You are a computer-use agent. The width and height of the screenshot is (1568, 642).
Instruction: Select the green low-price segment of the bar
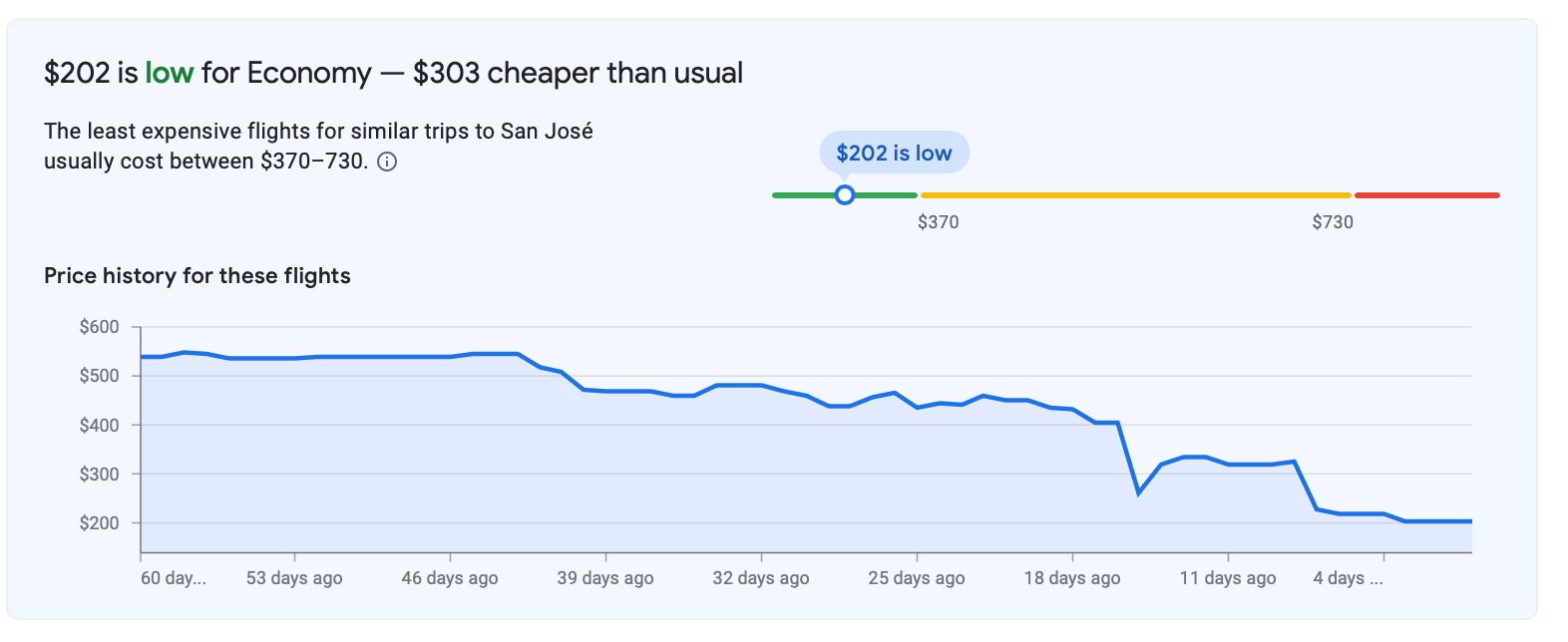[x=800, y=195]
